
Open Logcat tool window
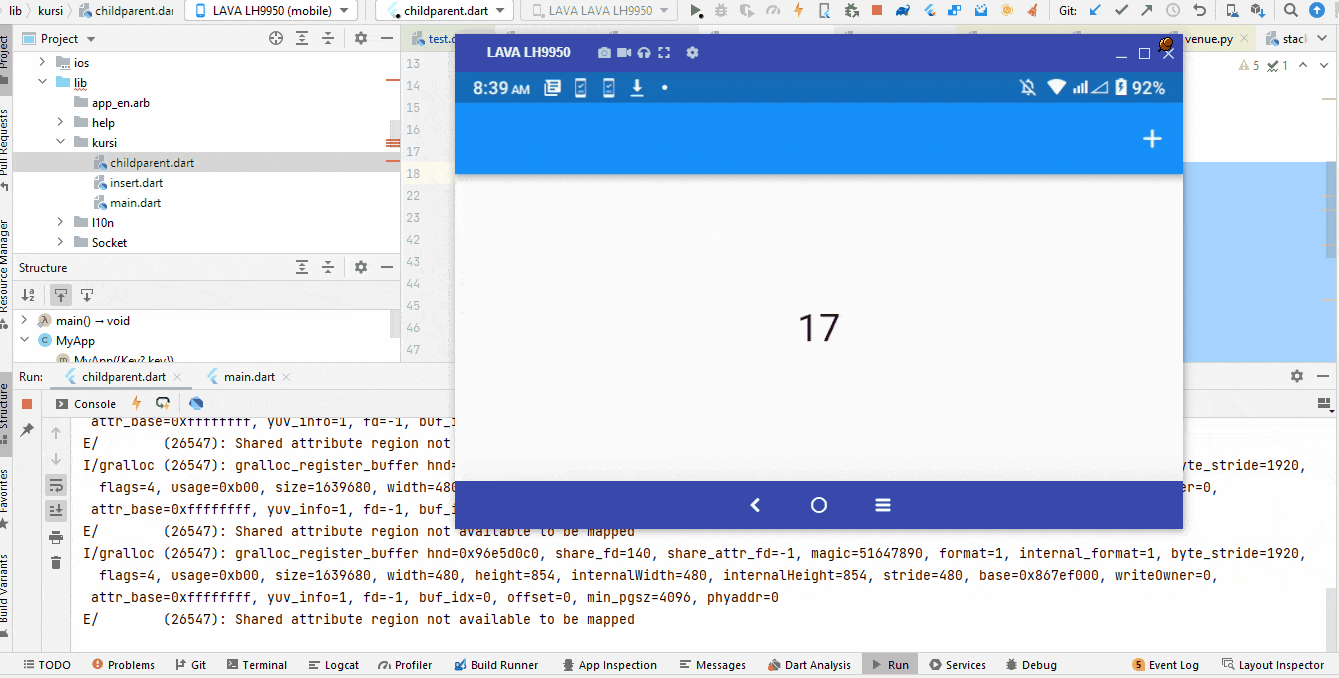point(333,665)
